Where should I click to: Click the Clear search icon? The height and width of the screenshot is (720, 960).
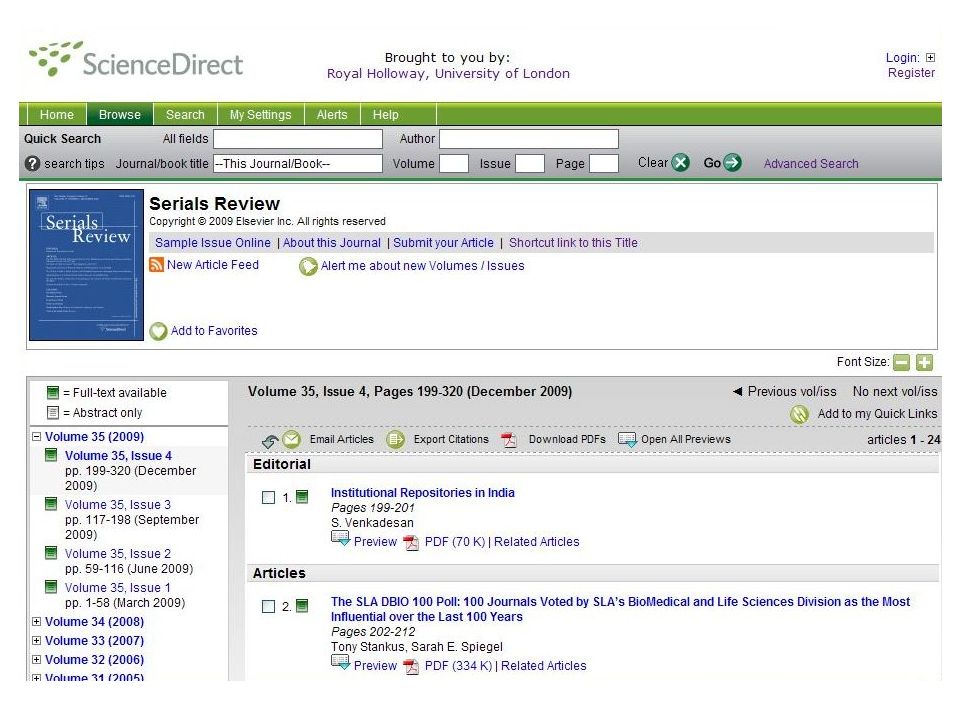[680, 163]
